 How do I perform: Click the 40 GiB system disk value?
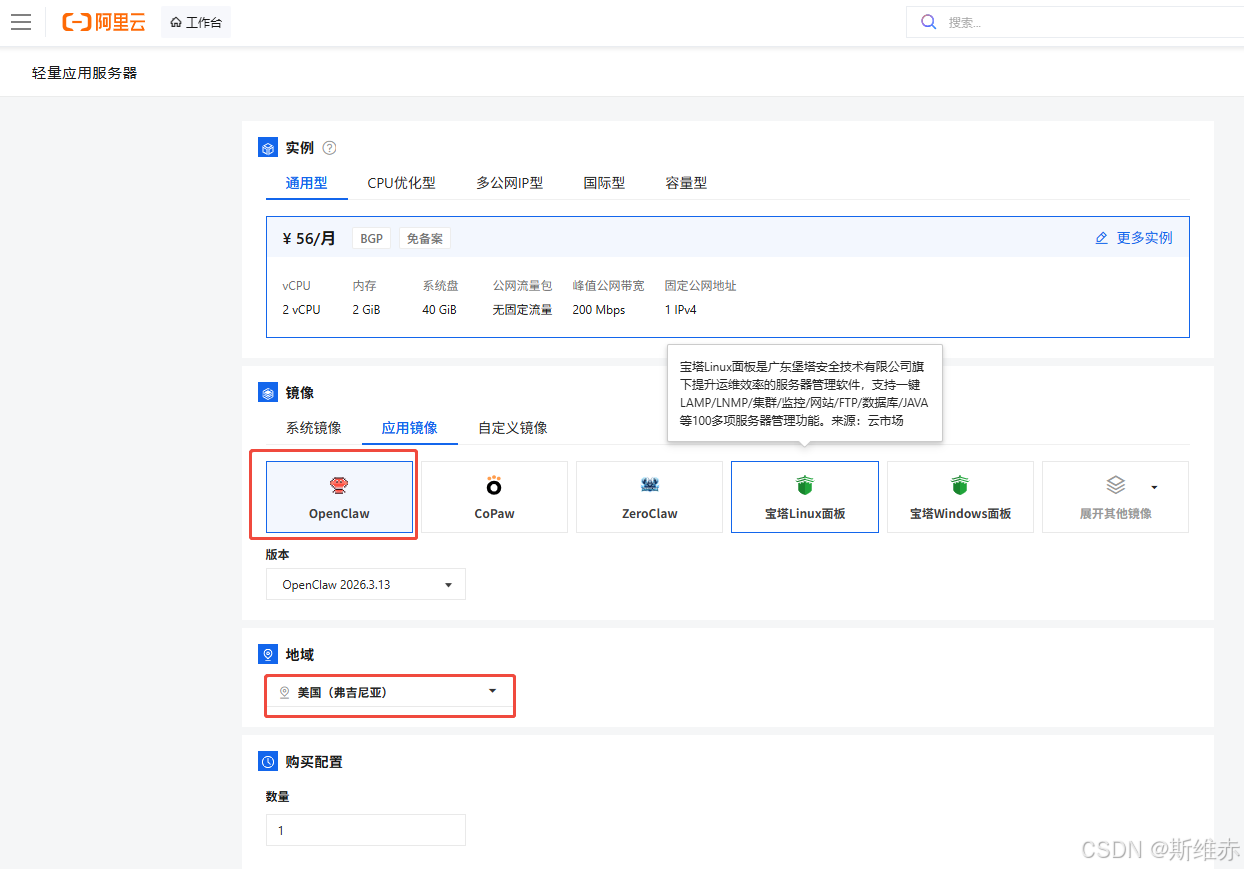(x=439, y=310)
